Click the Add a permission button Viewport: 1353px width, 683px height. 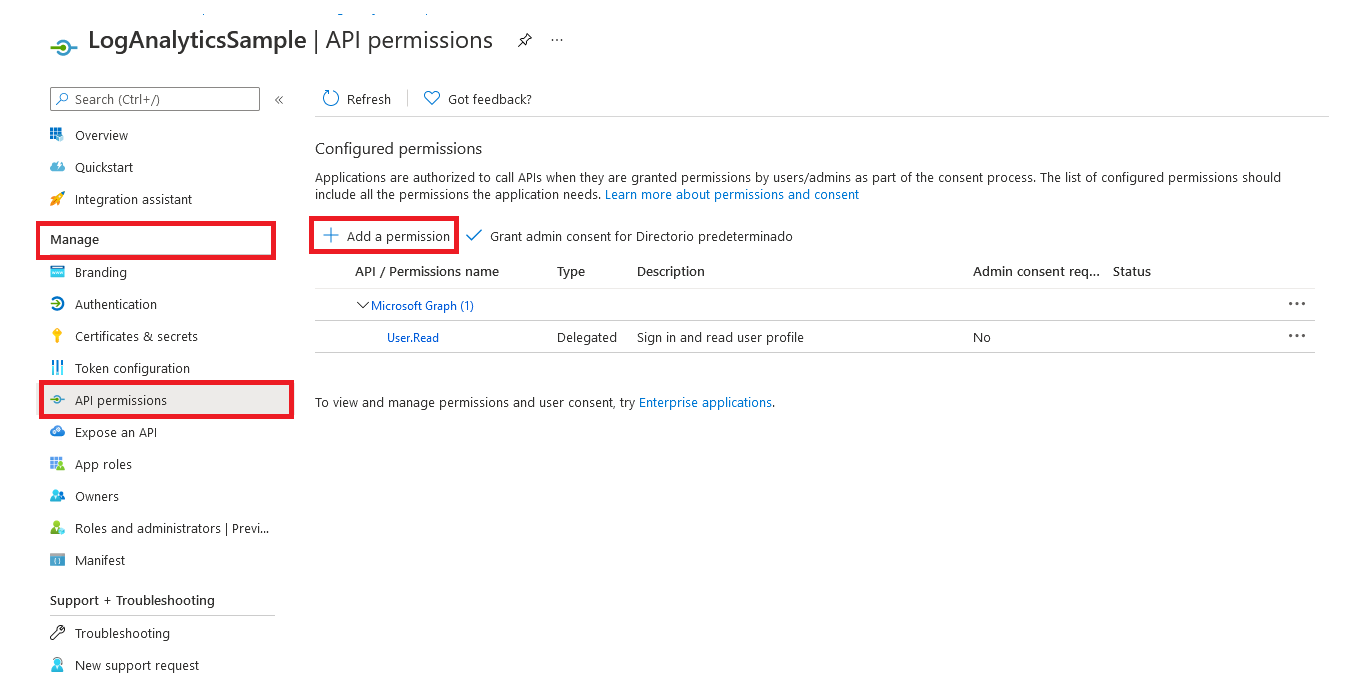(x=384, y=235)
